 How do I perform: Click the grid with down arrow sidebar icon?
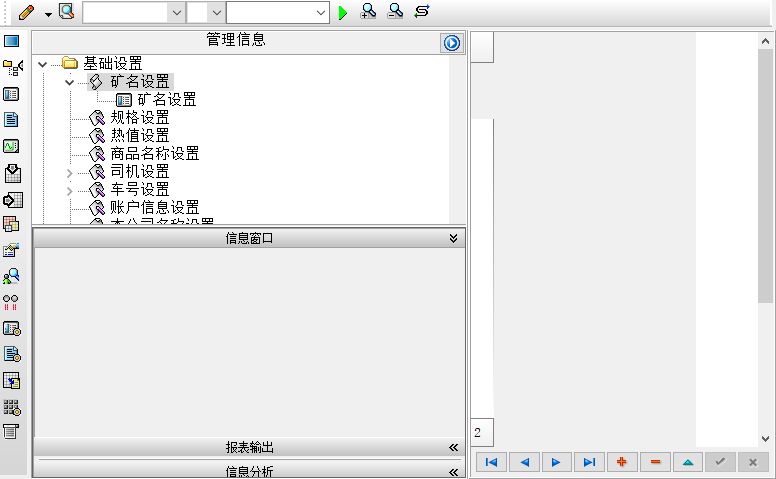coord(12,173)
